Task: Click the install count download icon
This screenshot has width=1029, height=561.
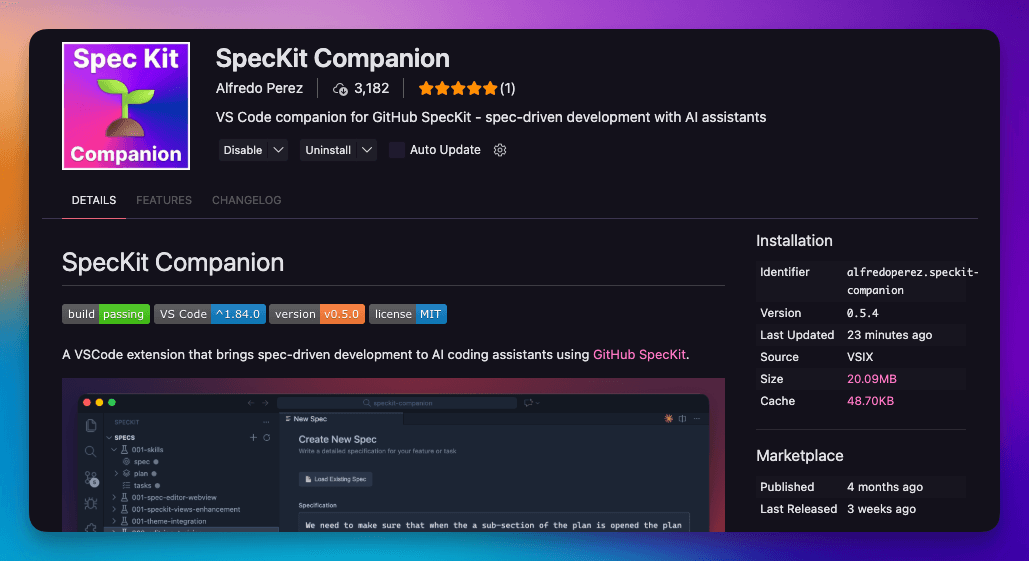Action: pos(340,89)
